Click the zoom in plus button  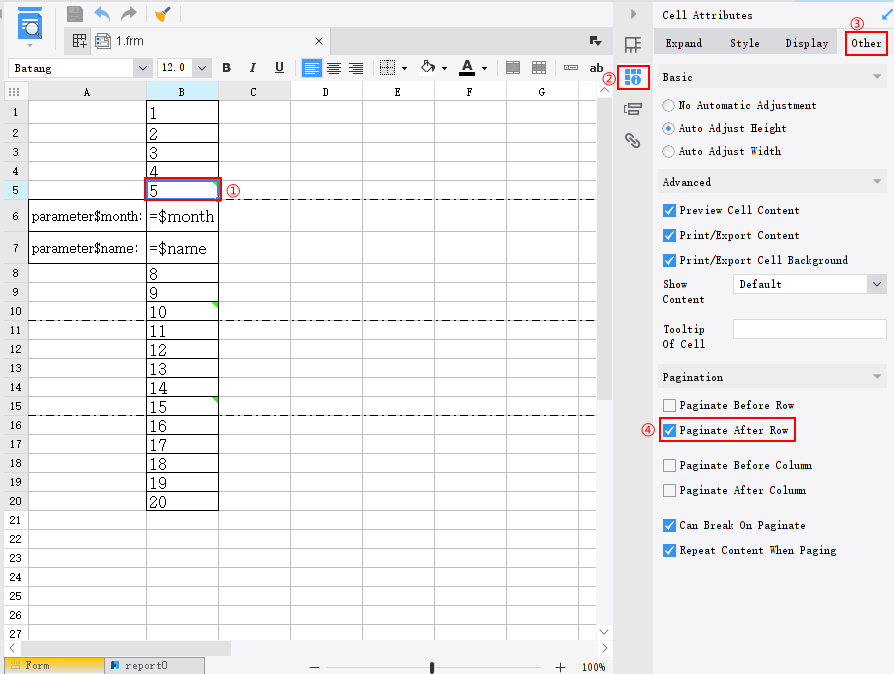(561, 665)
